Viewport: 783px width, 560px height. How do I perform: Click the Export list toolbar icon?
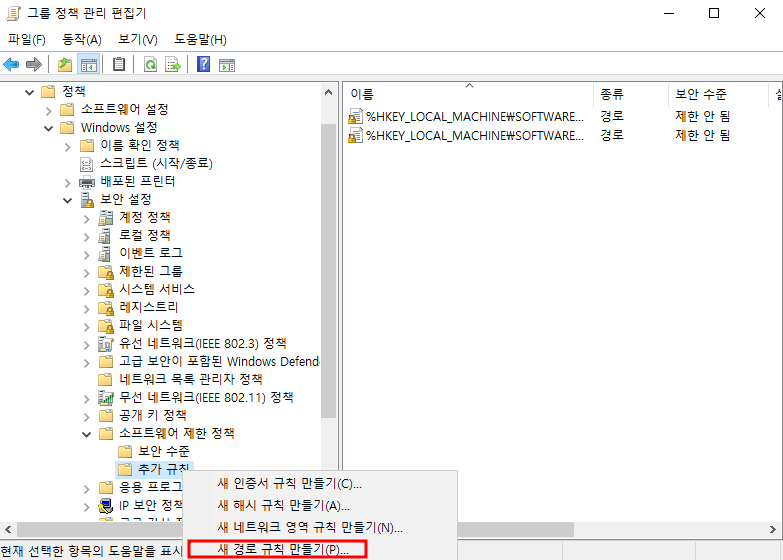click(173, 64)
